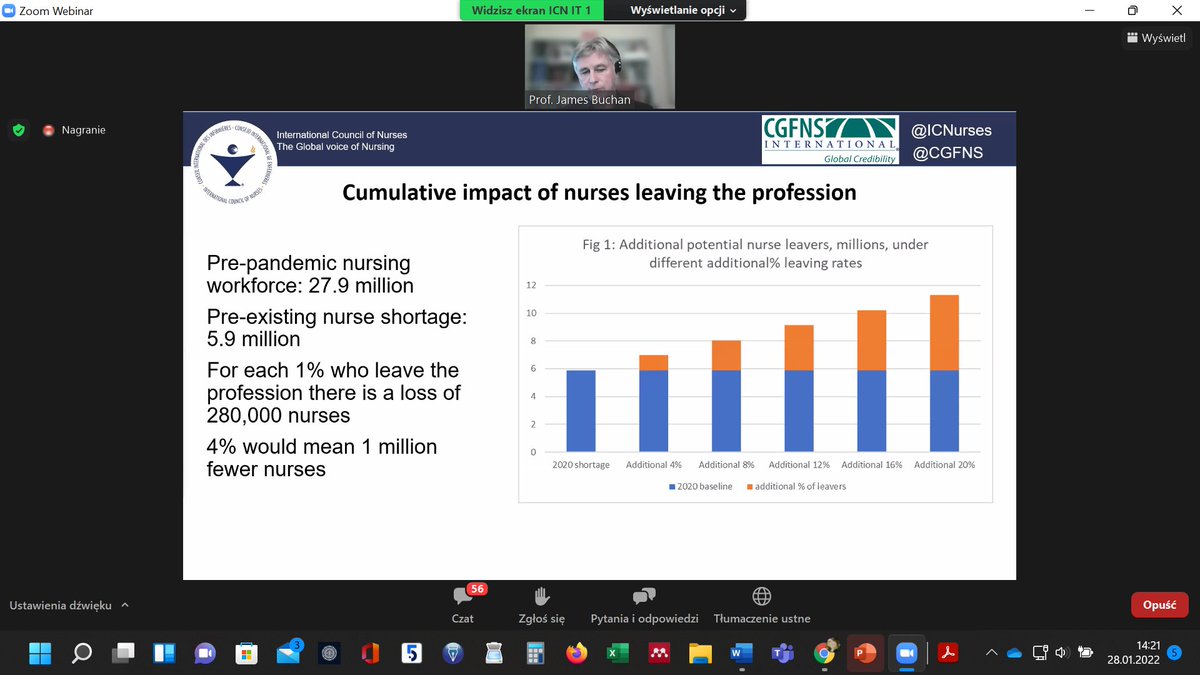This screenshot has height=675, width=1200.
Task: Click the CGFNS International logo
Action: click(830, 140)
